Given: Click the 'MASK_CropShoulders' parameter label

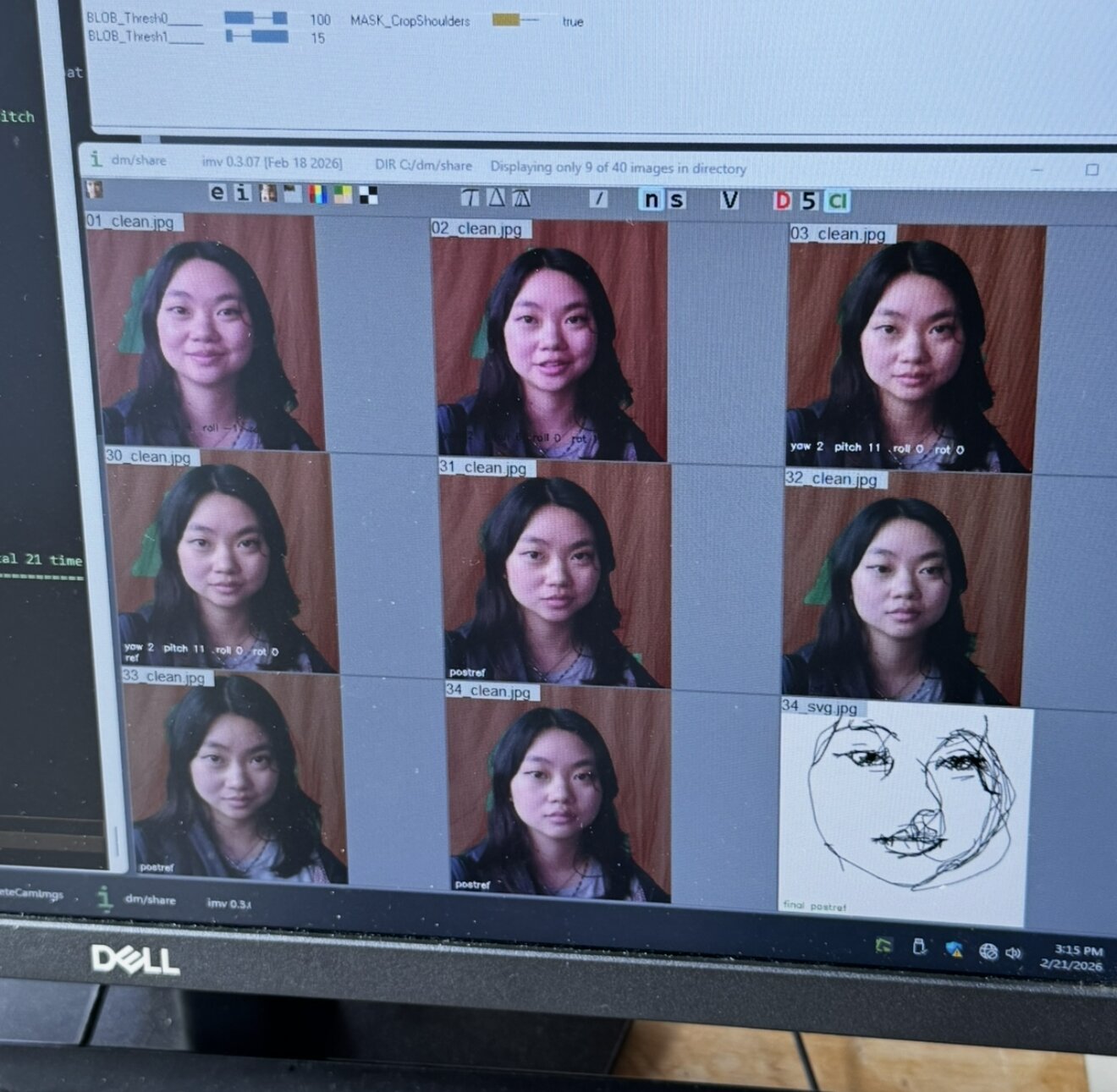Looking at the screenshot, I should click(x=410, y=20).
